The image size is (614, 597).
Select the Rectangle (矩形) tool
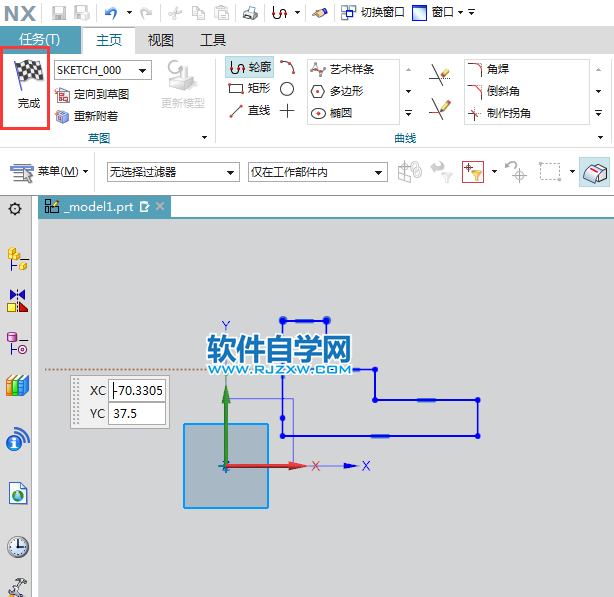click(249, 89)
